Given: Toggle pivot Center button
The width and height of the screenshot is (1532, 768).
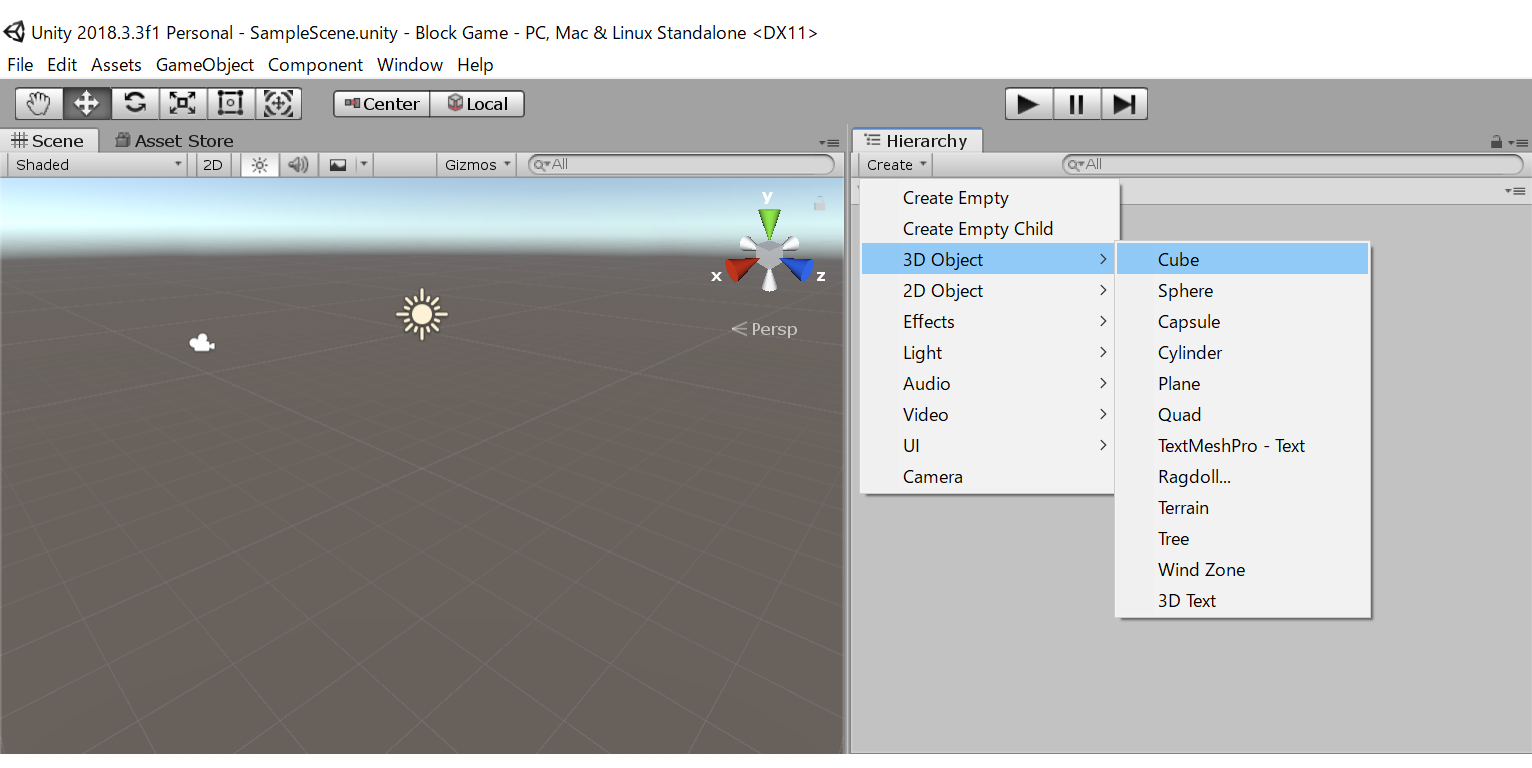Looking at the screenshot, I should click(x=382, y=104).
